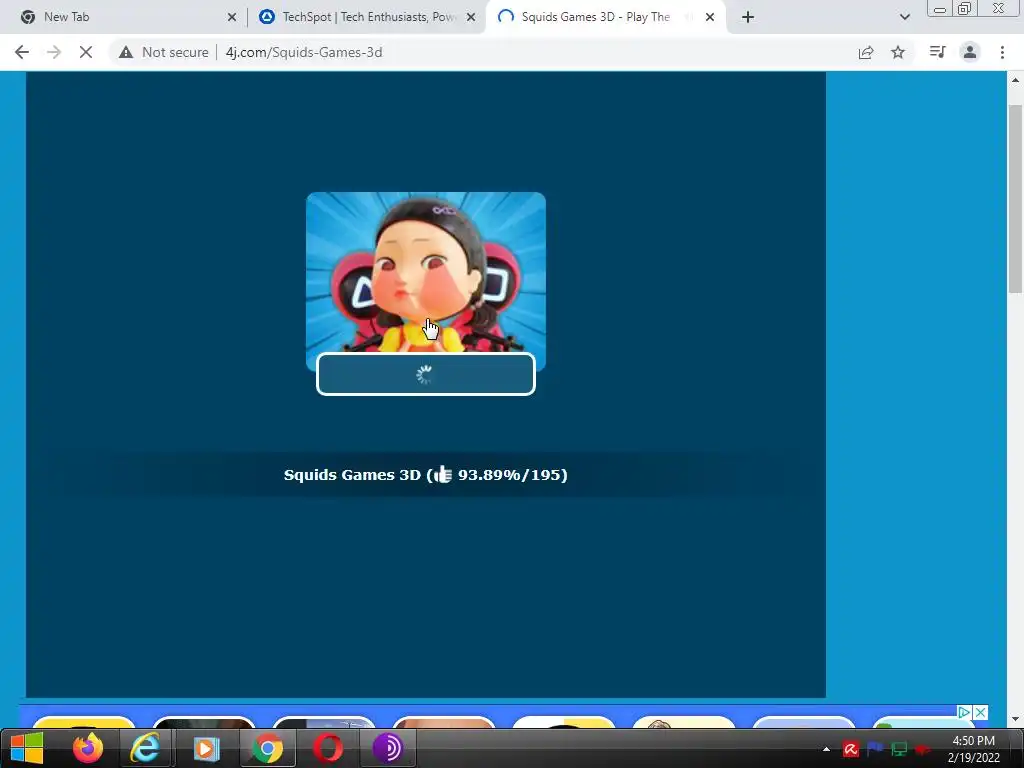Screen dimensions: 1024x768
Task: Click the scrollbar up arrow
Action: 1015,80
